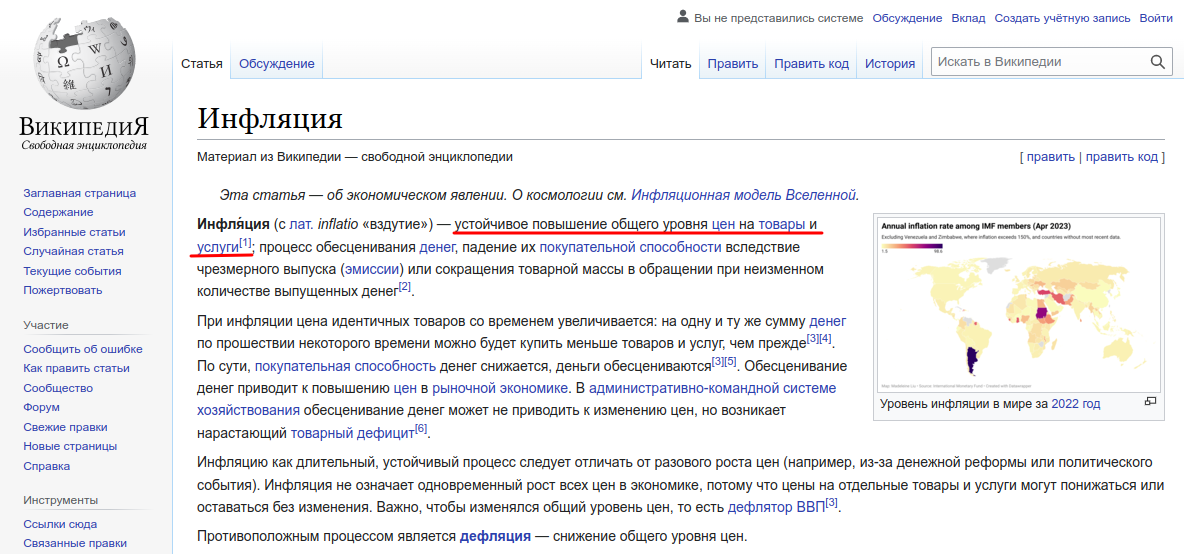This screenshot has height=554, width=1184.
Task: Follow the рыночной экономике link
Action: [501, 389]
